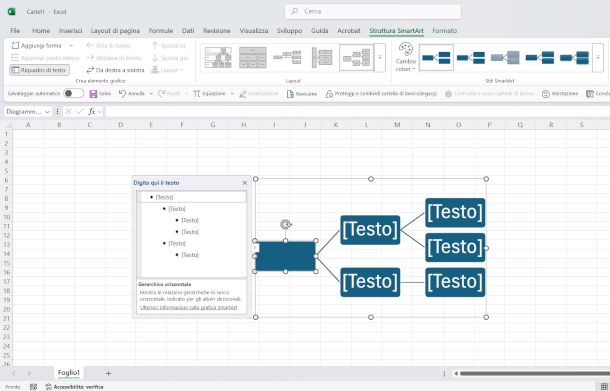Click the first [Testo] bullet in text pane
610x391 pixels.
point(164,197)
